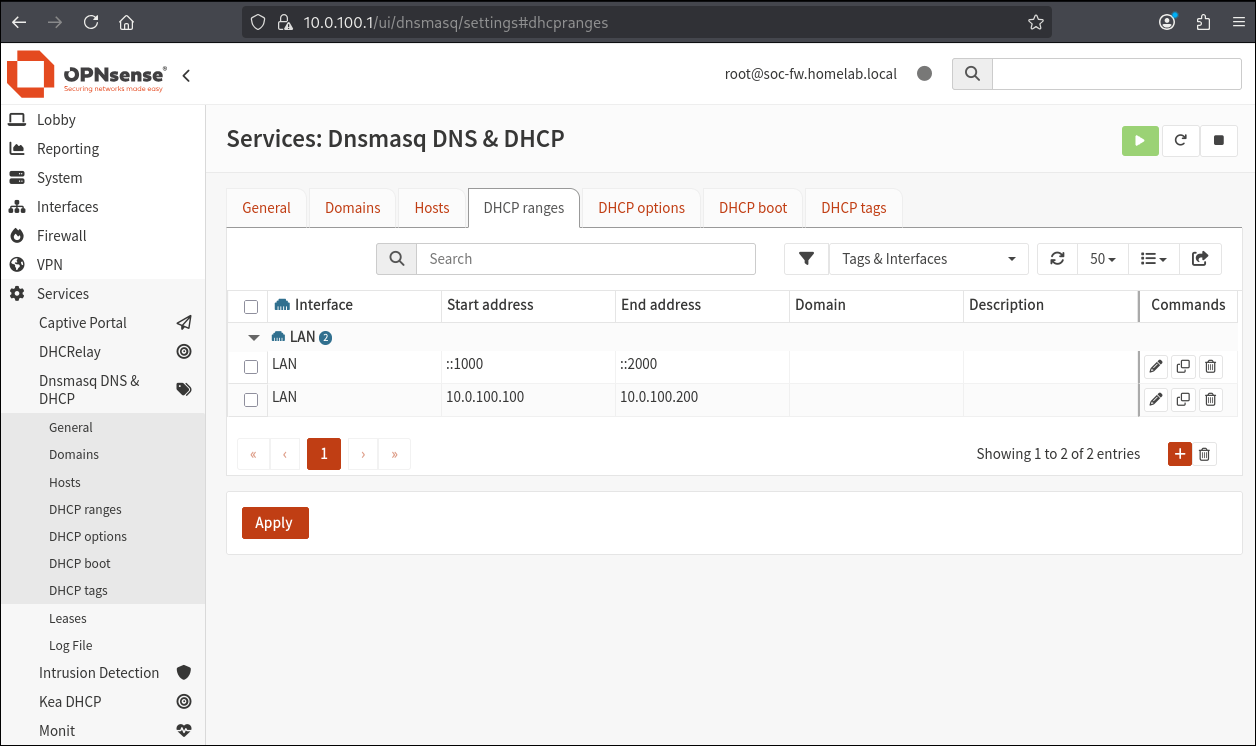Viewport: 1256px width, 746px height.
Task: Export the grid data
Action: point(1200,259)
